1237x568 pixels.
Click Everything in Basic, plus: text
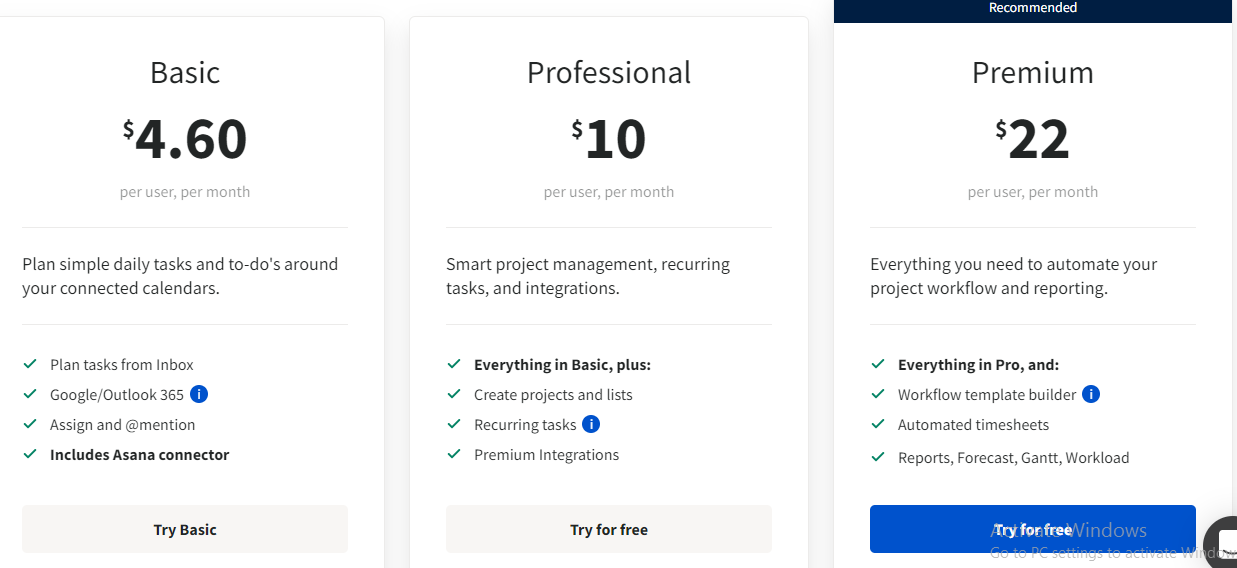[x=562, y=365]
